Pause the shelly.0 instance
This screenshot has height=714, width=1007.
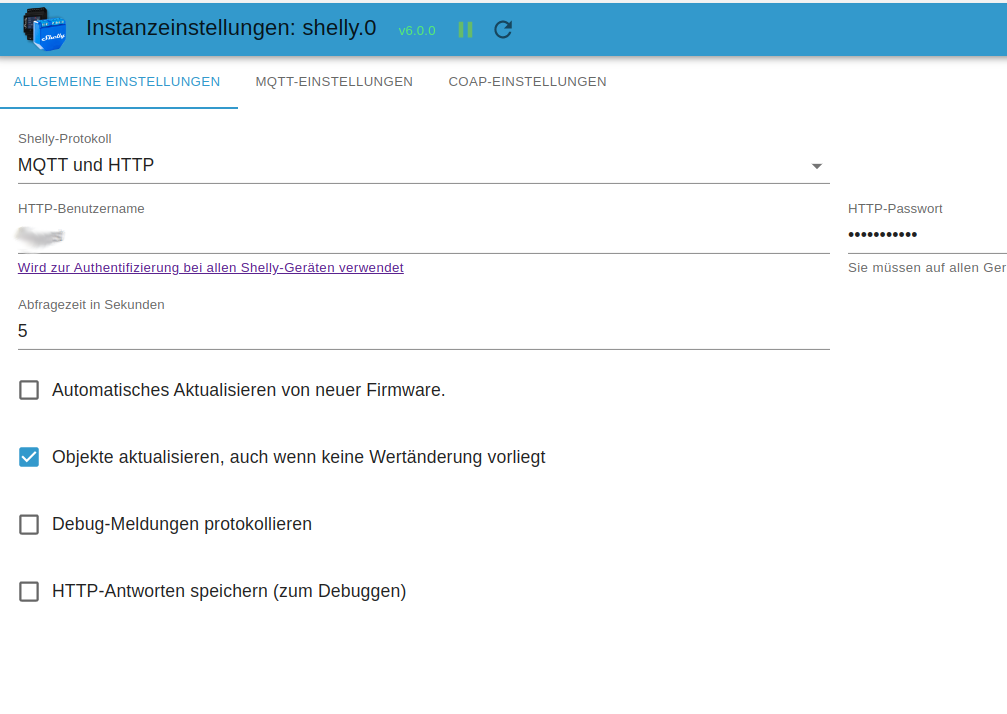466,30
